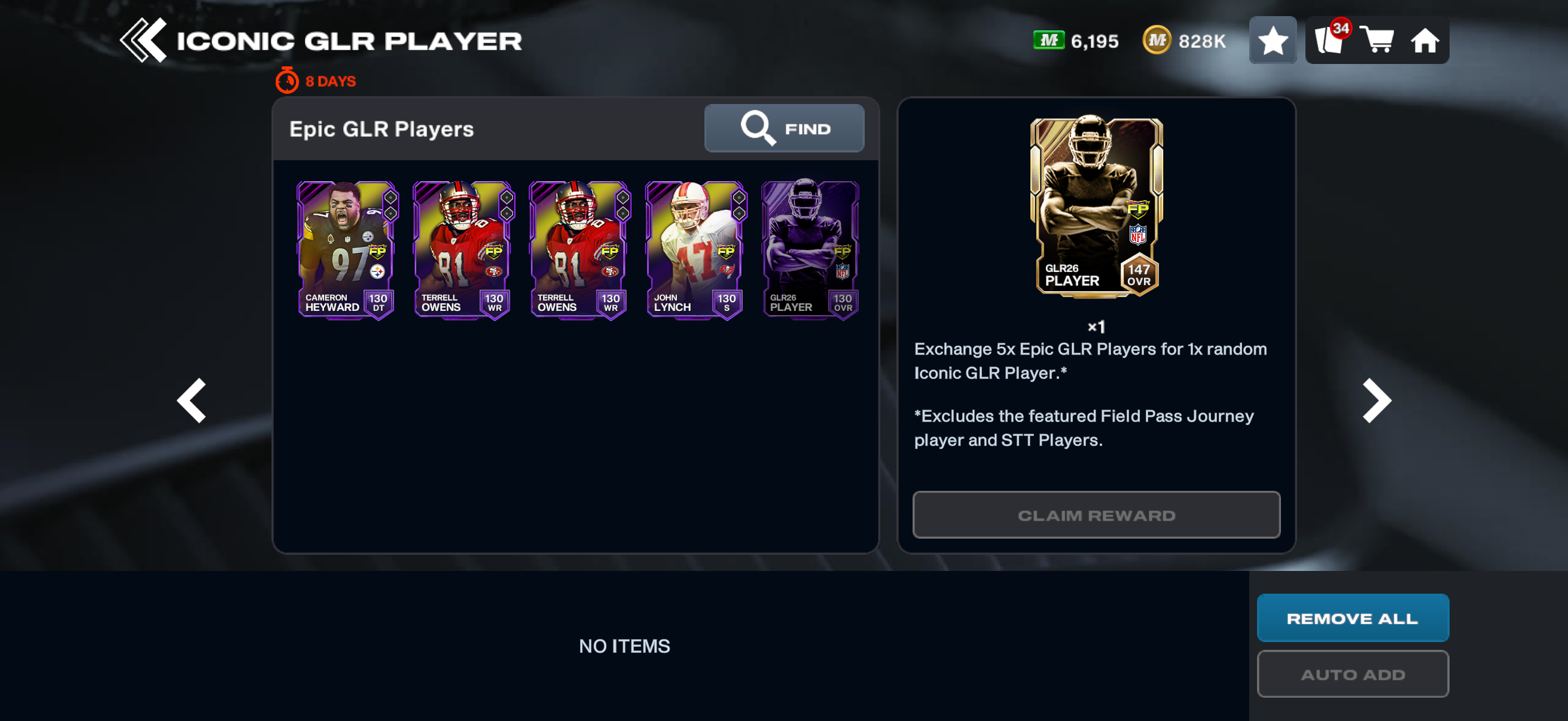This screenshot has width=1568, height=721.
Task: Select the empty GLR26 Player 130 slot
Action: coord(811,250)
